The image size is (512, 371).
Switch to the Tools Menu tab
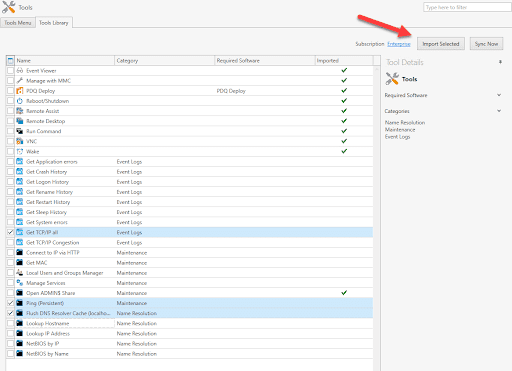[x=18, y=23]
